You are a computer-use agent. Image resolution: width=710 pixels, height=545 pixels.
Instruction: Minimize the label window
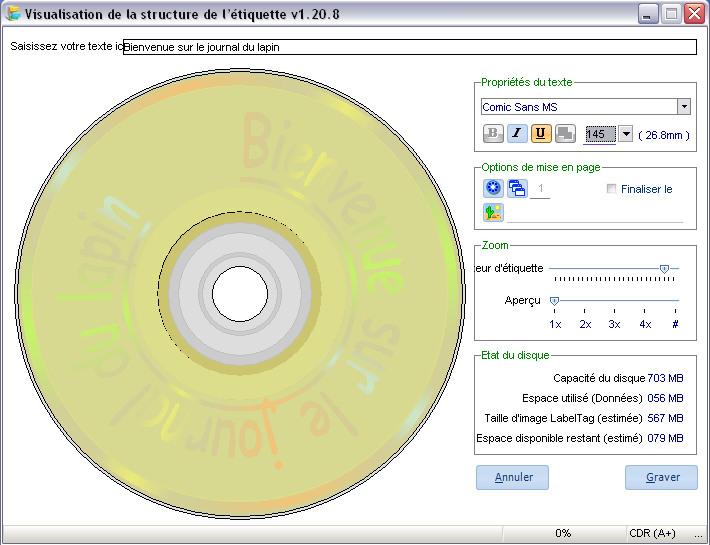coord(648,14)
